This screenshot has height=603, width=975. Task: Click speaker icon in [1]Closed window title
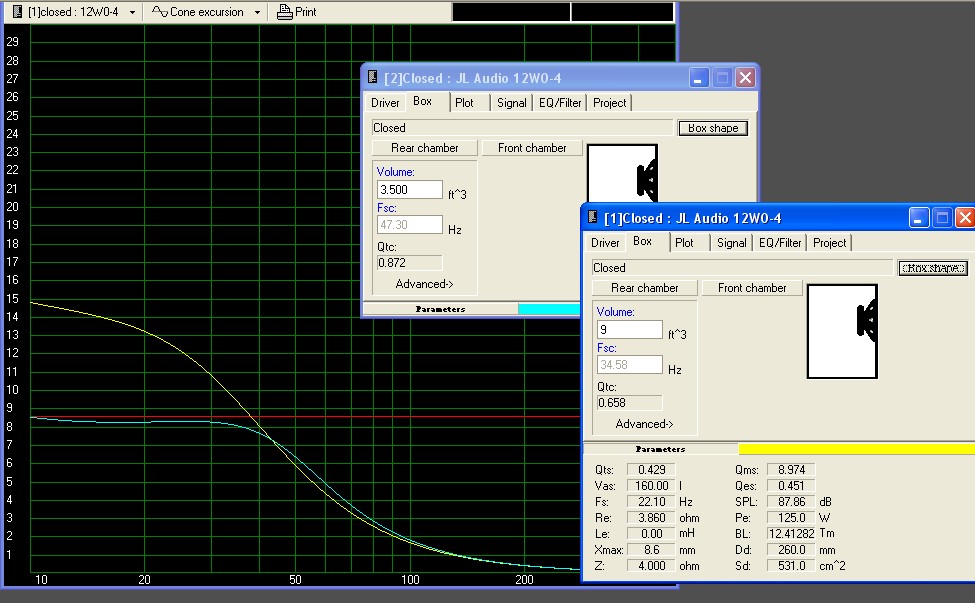click(593, 217)
